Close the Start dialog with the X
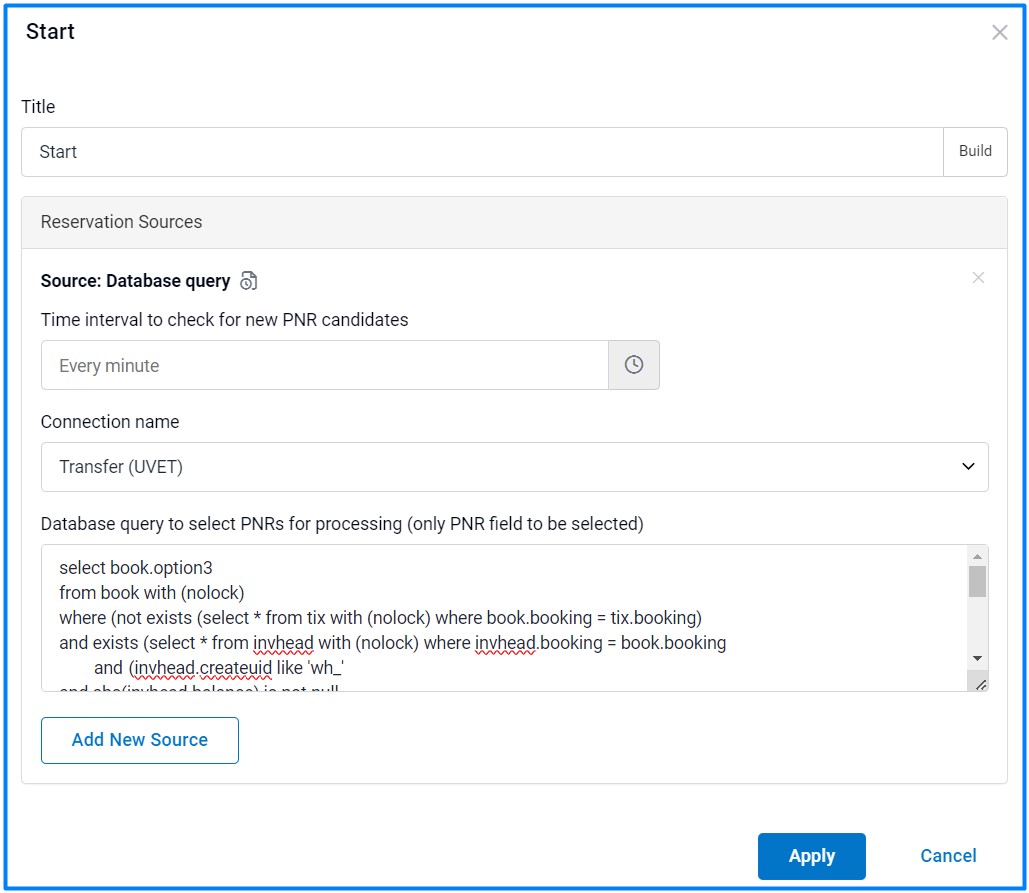This screenshot has width=1029, height=893. click(999, 32)
